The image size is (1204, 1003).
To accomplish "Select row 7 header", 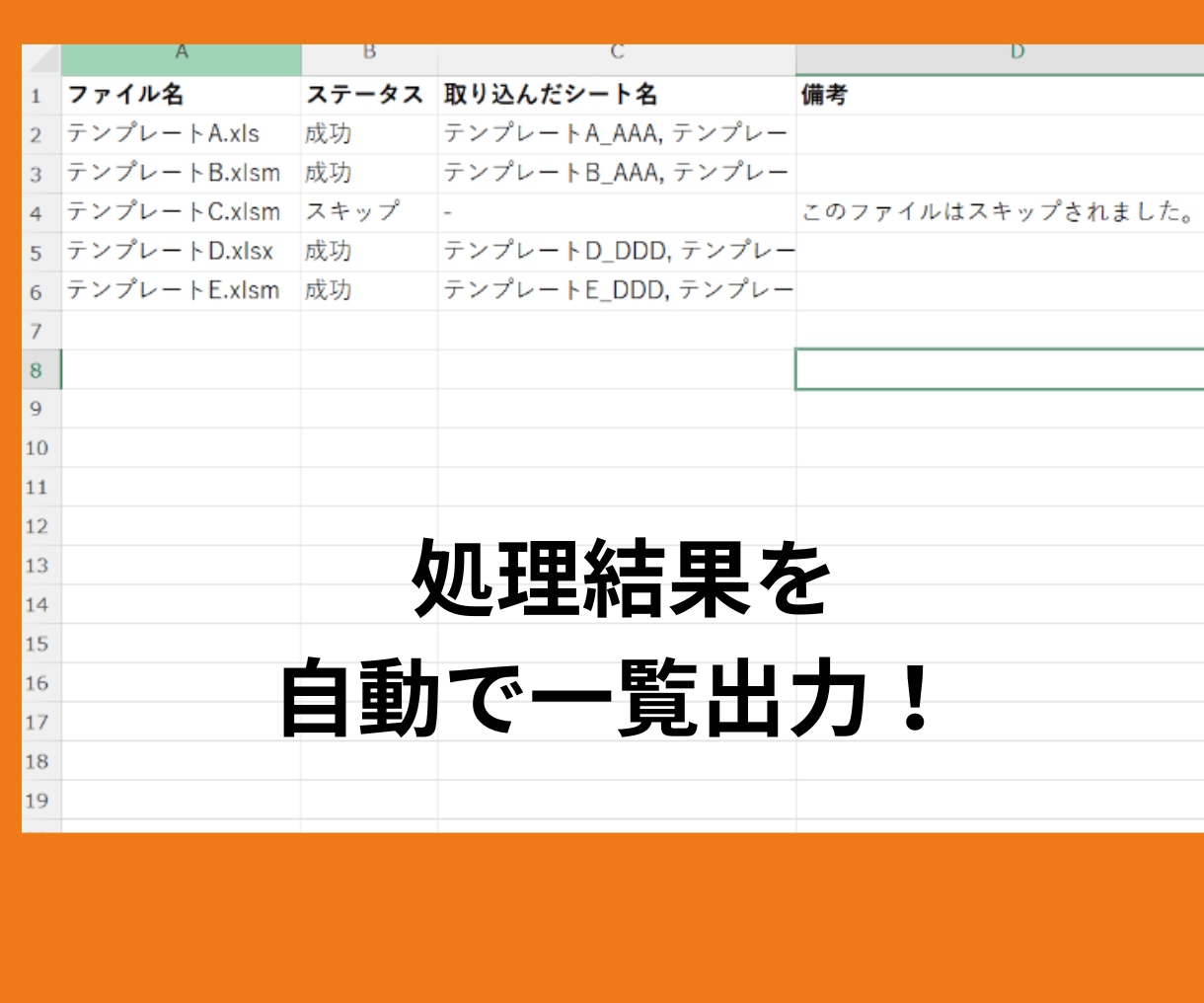I will pos(41,331).
